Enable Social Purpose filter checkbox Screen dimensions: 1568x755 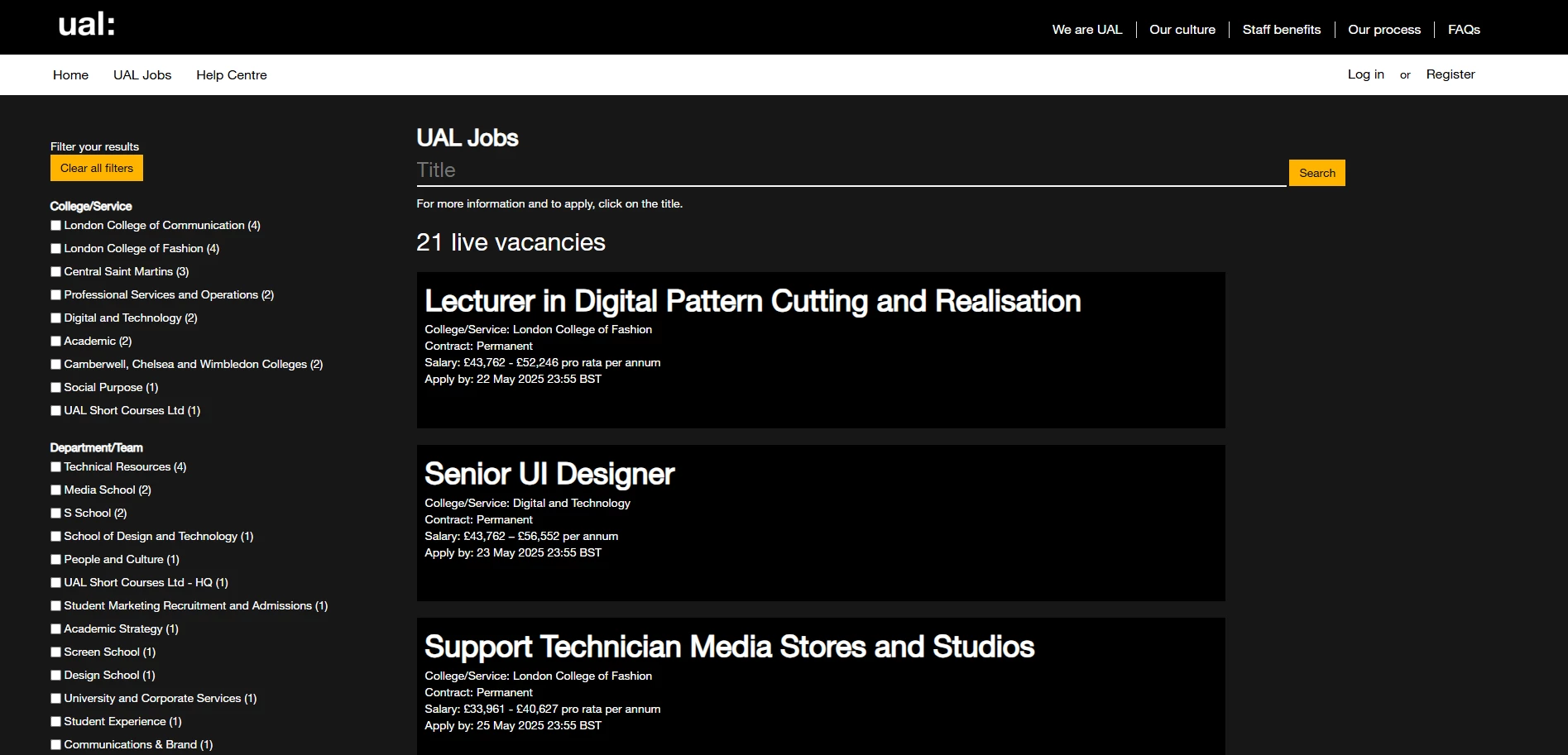click(55, 387)
